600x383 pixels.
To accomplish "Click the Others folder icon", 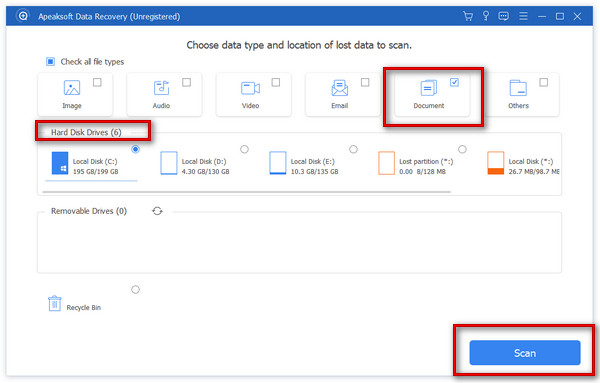I will coord(518,88).
